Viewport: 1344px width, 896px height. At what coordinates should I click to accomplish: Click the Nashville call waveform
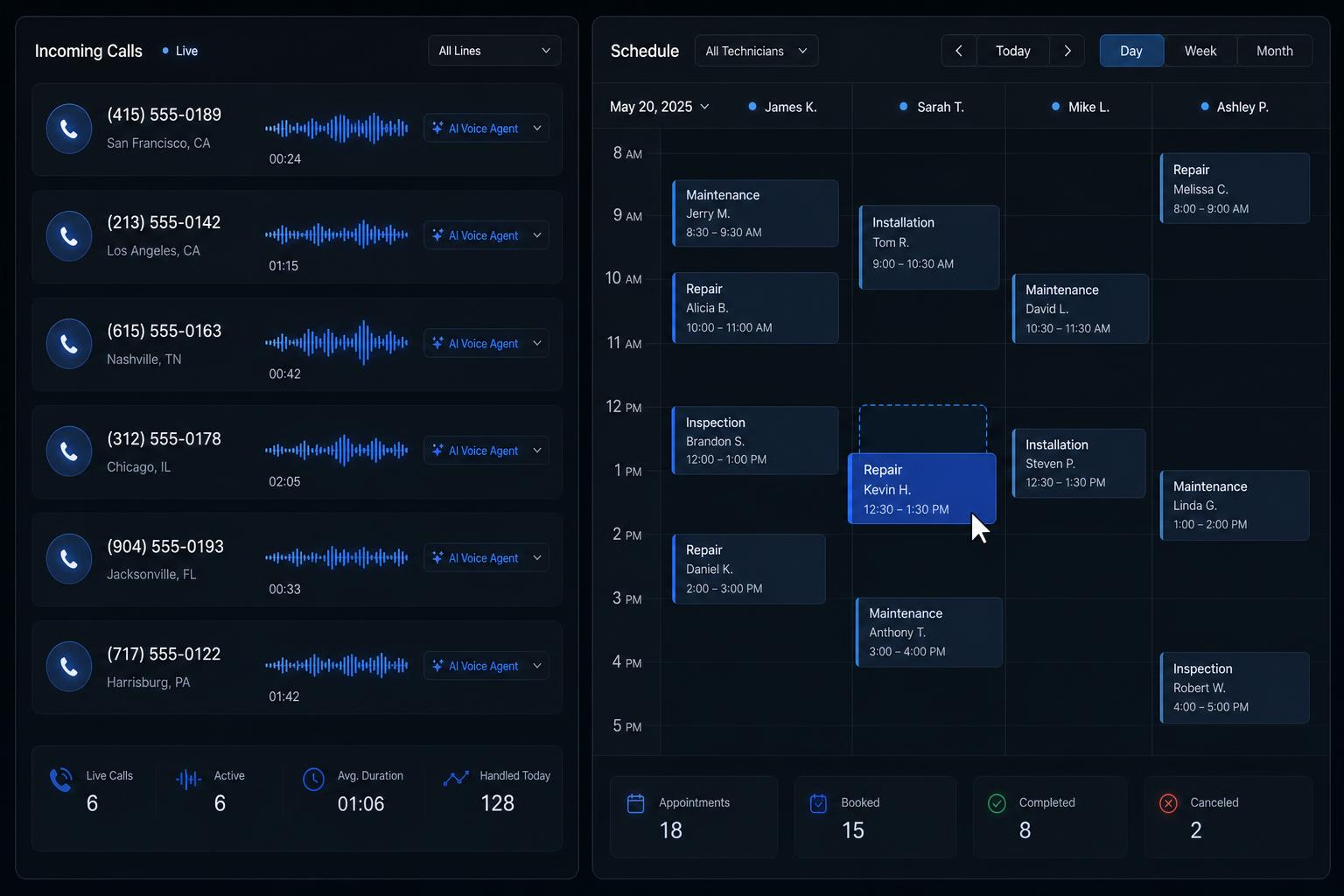coord(337,343)
